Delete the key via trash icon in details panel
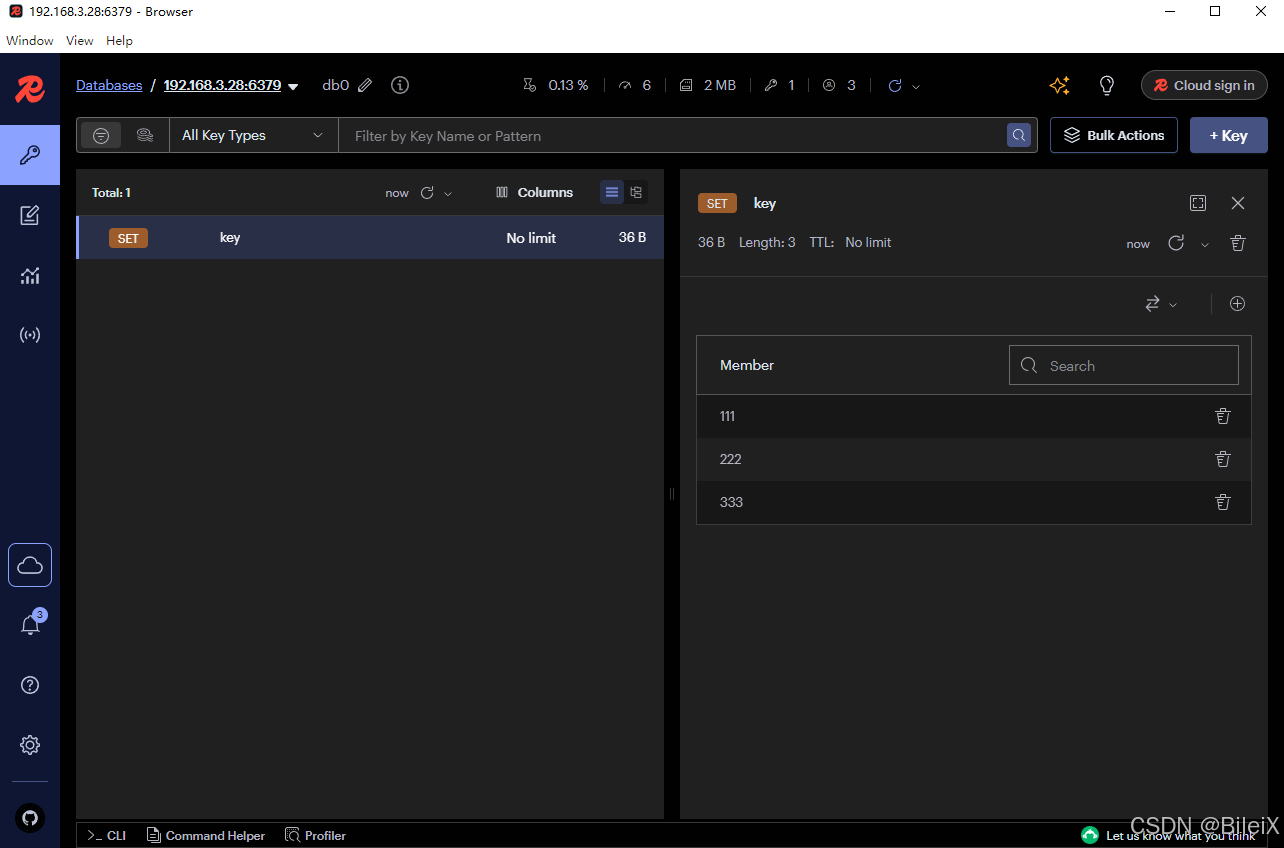Image resolution: width=1284 pixels, height=848 pixels. tap(1237, 243)
